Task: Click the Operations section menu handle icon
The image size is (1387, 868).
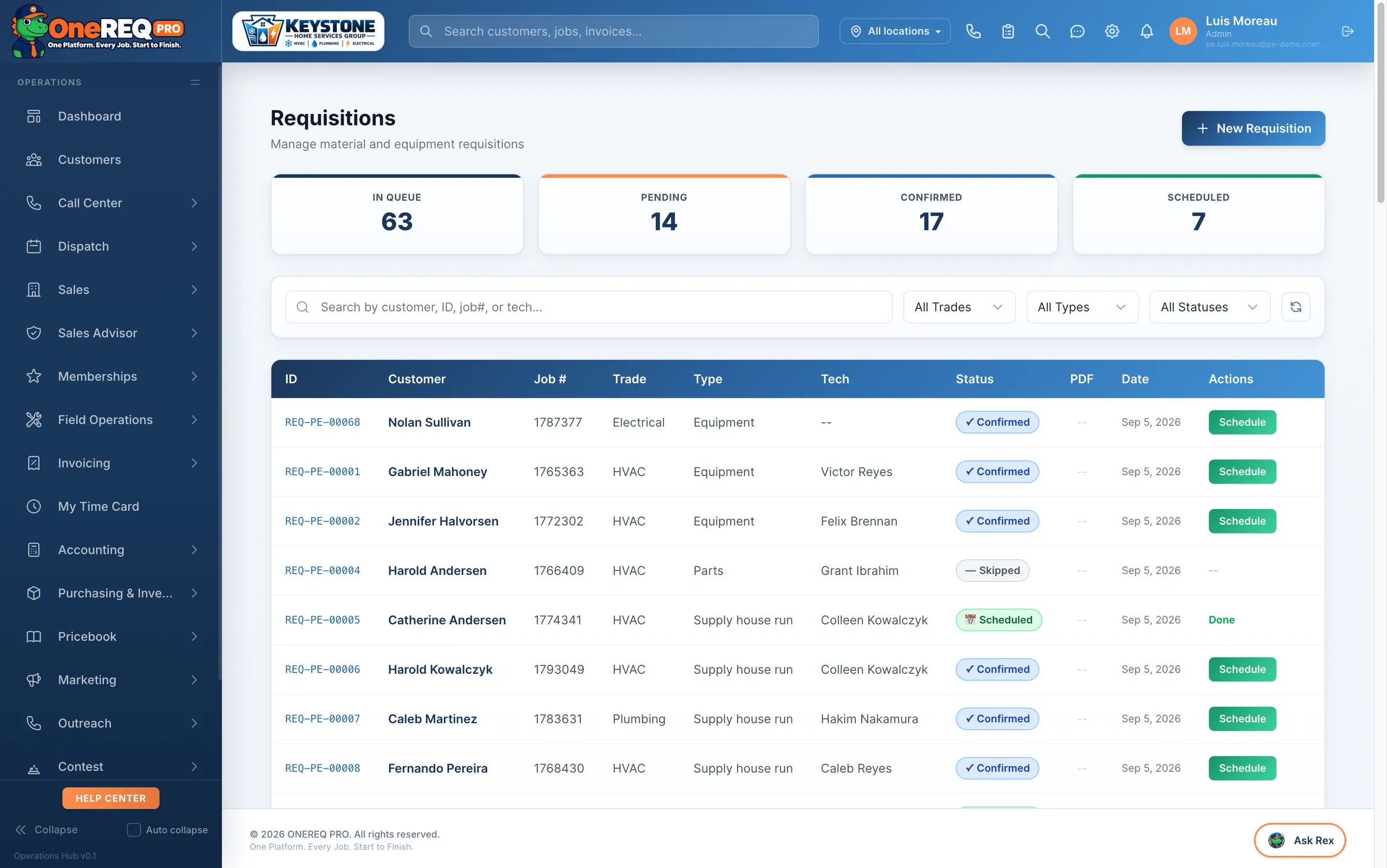Action: coord(195,82)
